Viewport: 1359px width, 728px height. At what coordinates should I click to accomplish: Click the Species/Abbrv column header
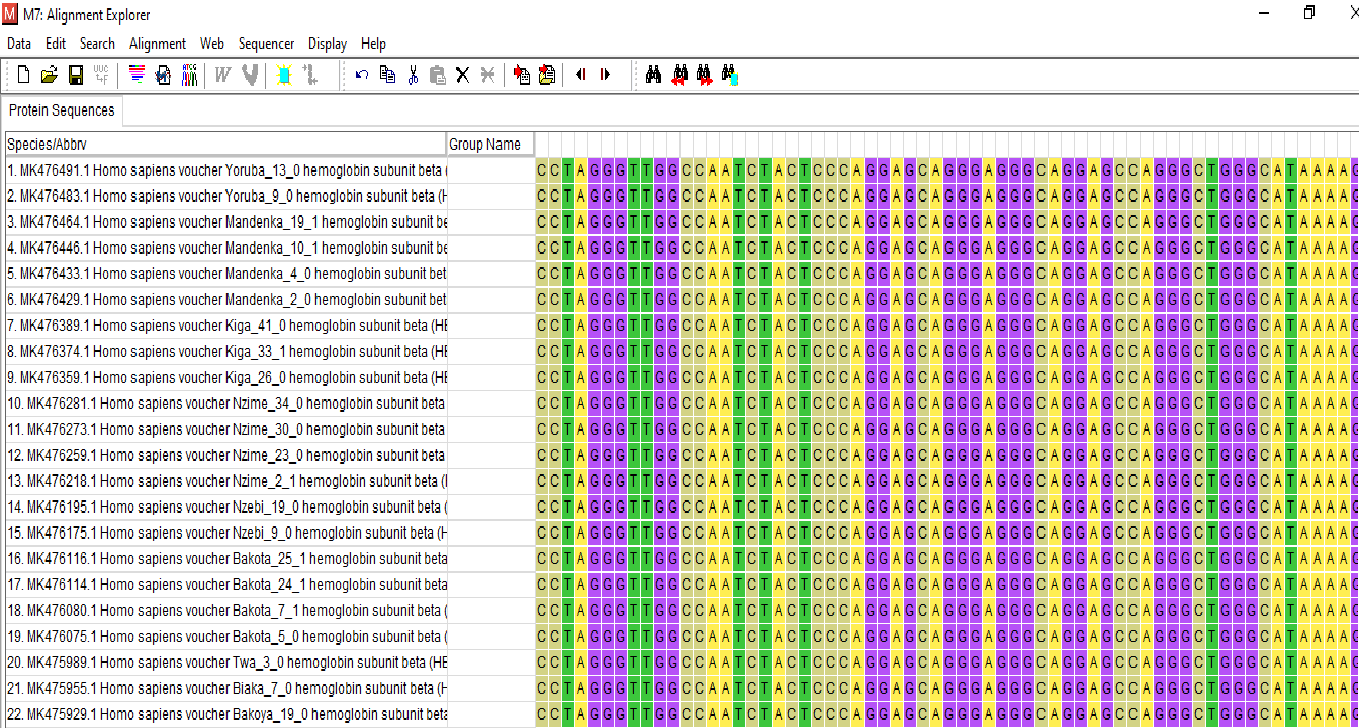tap(226, 144)
